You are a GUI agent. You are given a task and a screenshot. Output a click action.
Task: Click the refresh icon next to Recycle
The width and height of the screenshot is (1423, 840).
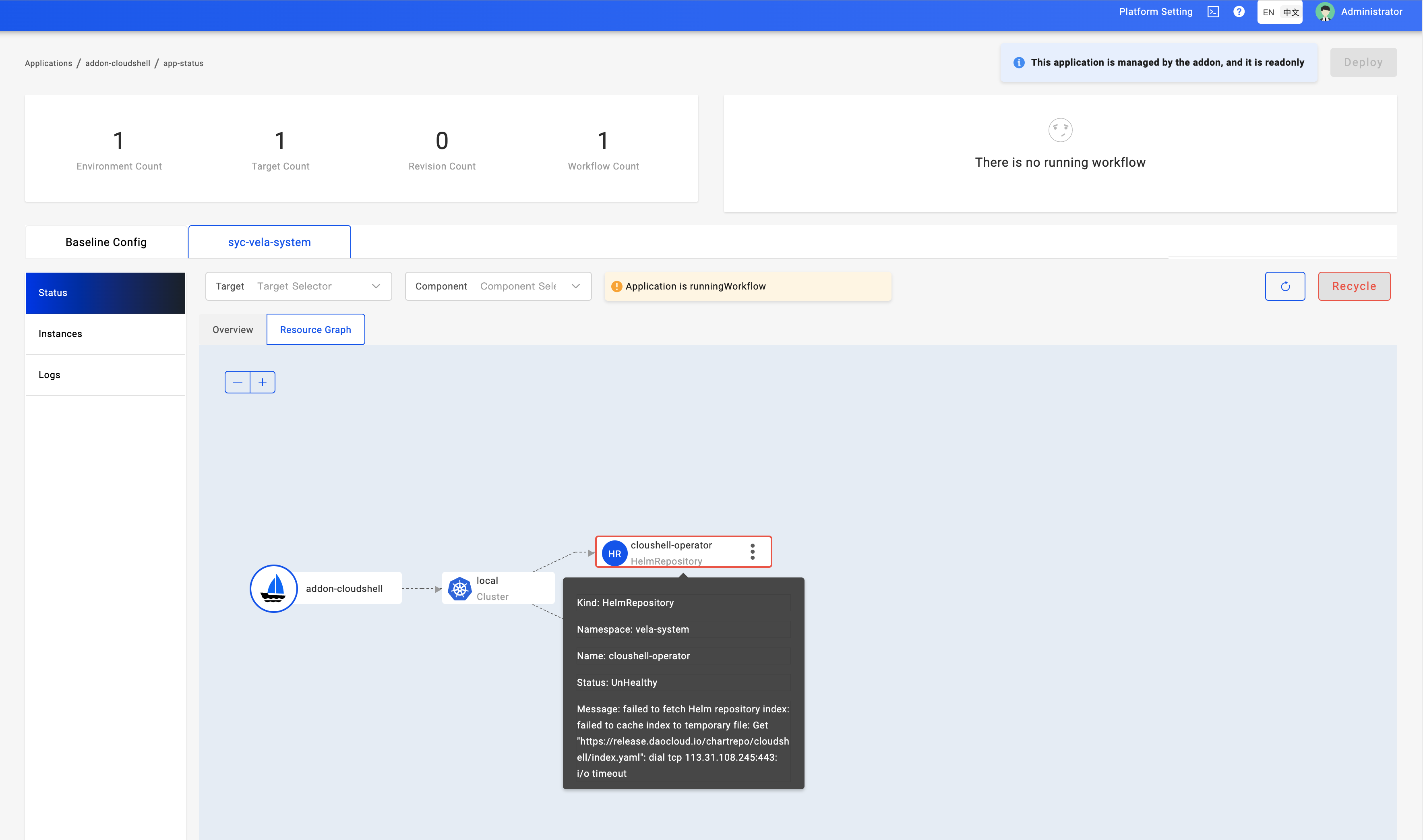tap(1285, 286)
